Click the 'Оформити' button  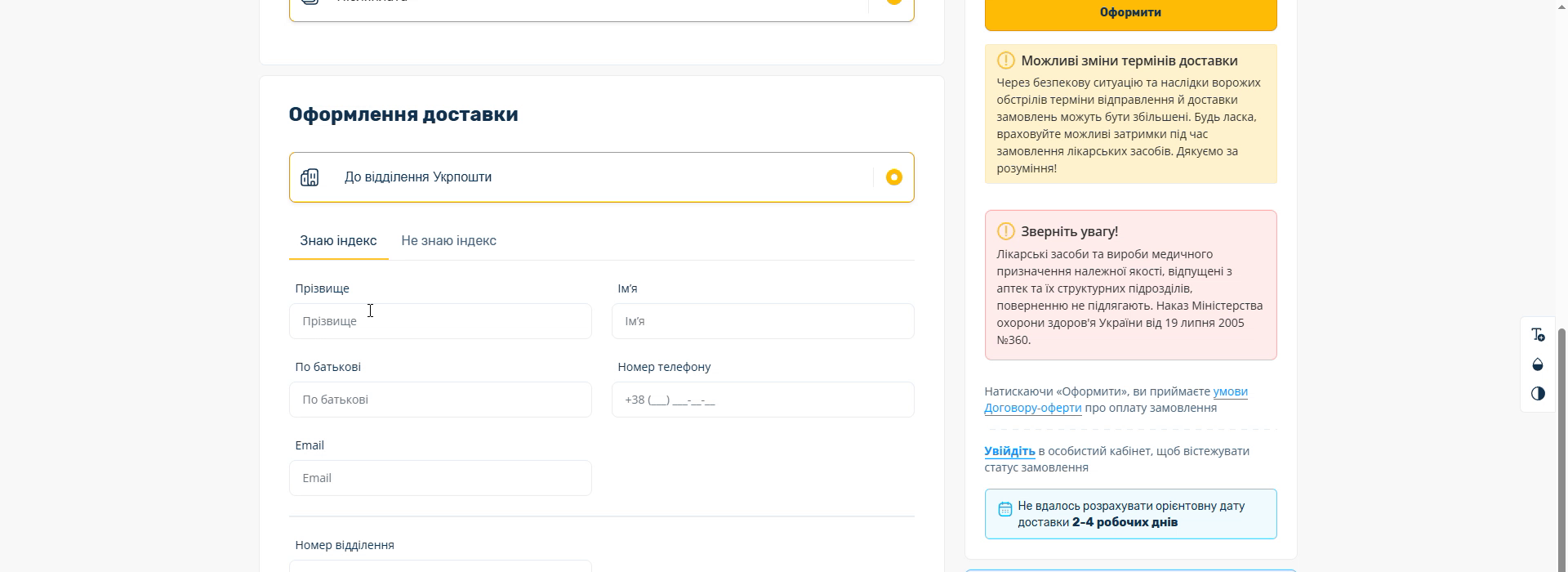(1130, 13)
